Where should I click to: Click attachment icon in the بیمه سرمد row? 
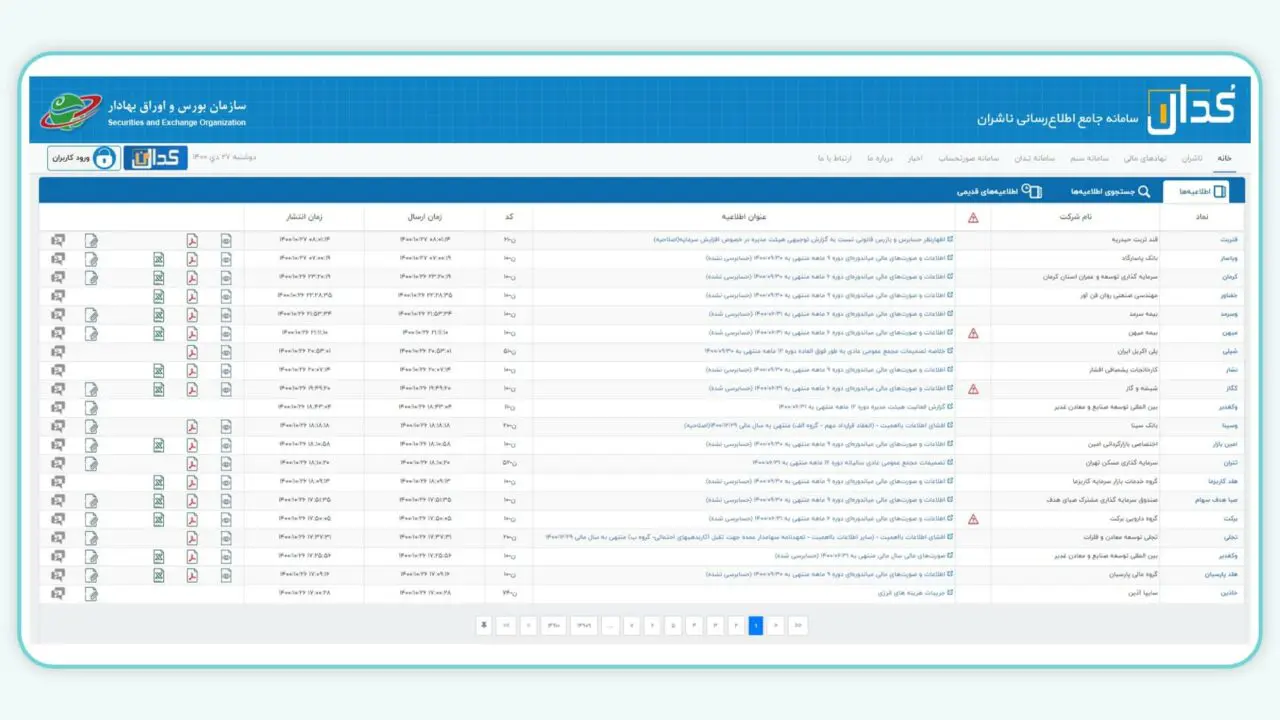tap(91, 314)
